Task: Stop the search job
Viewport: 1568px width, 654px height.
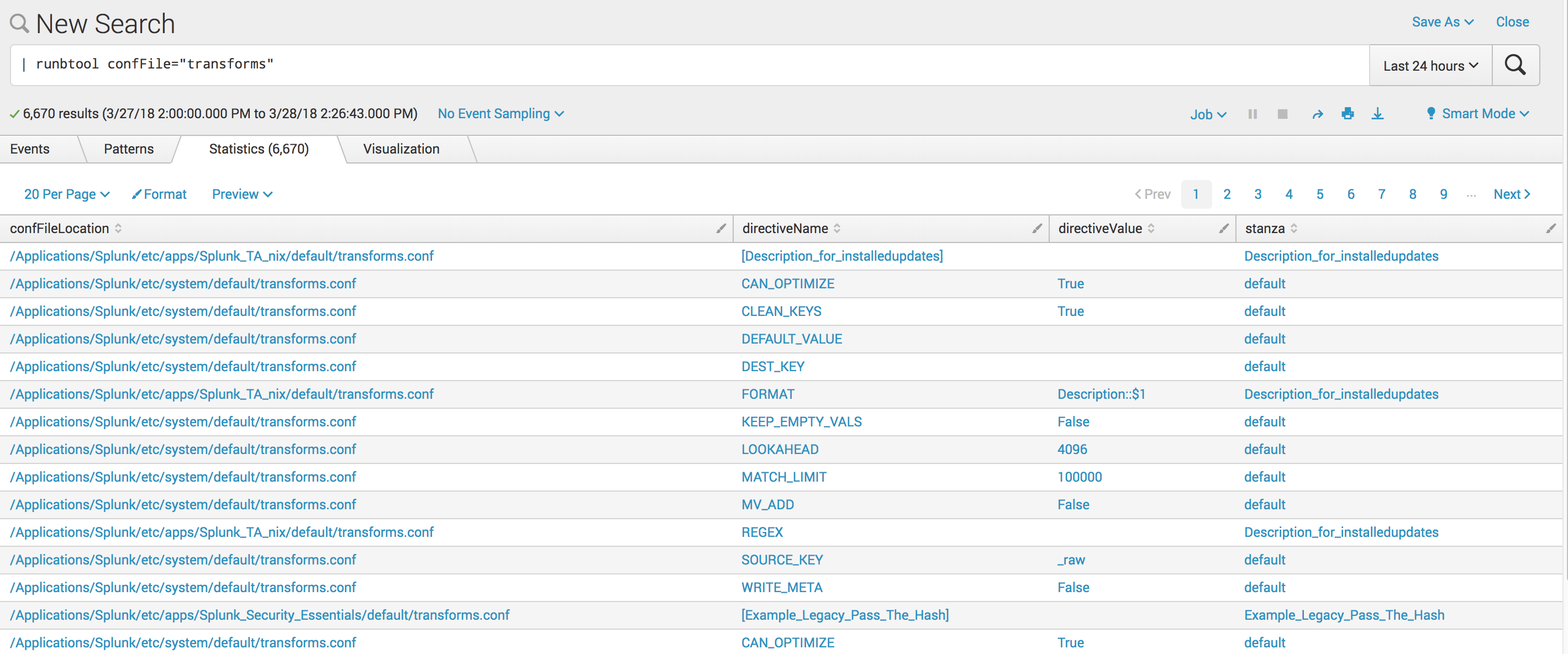Action: (1282, 114)
